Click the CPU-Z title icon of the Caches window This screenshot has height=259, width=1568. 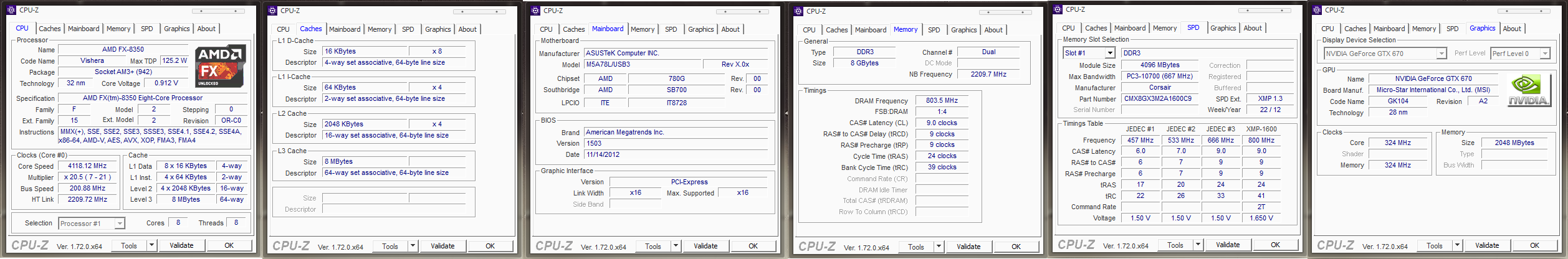pos(272,11)
